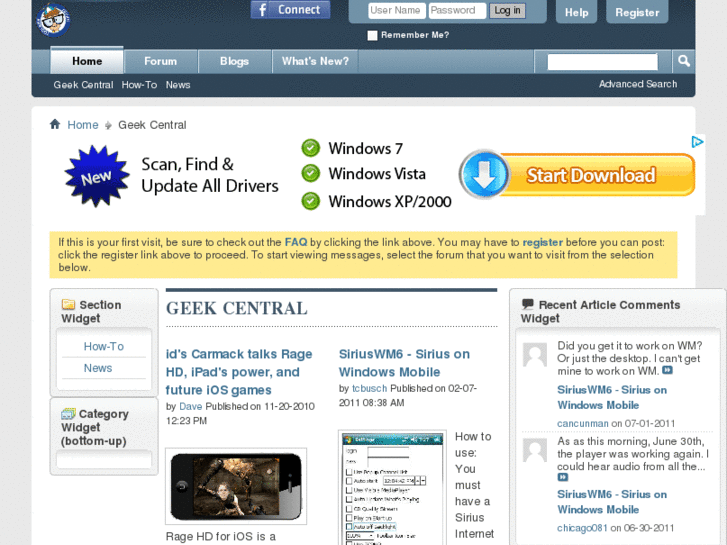Viewport: 727px width, 545px height.
Task: Switch to the Blogs tab
Action: click(234, 61)
